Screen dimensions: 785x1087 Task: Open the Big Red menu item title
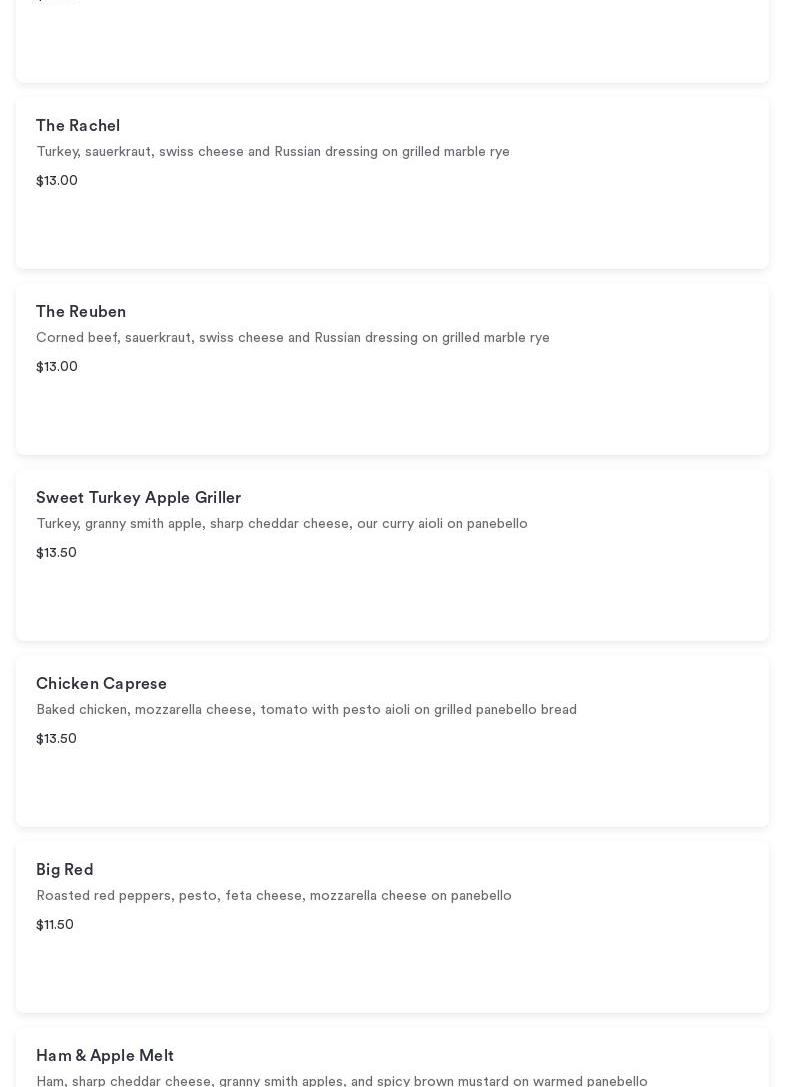65,870
